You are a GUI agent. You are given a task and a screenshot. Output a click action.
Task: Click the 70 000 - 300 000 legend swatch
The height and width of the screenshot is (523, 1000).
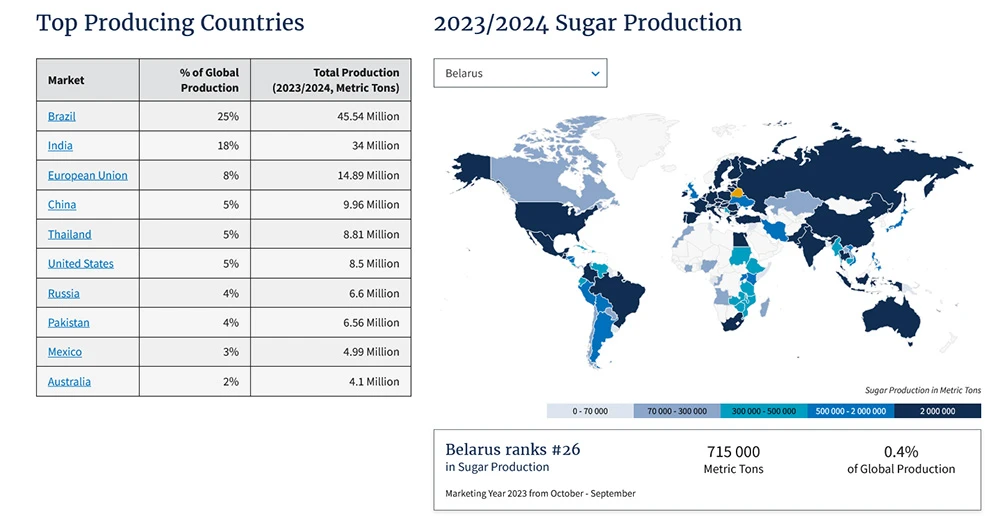[677, 411]
